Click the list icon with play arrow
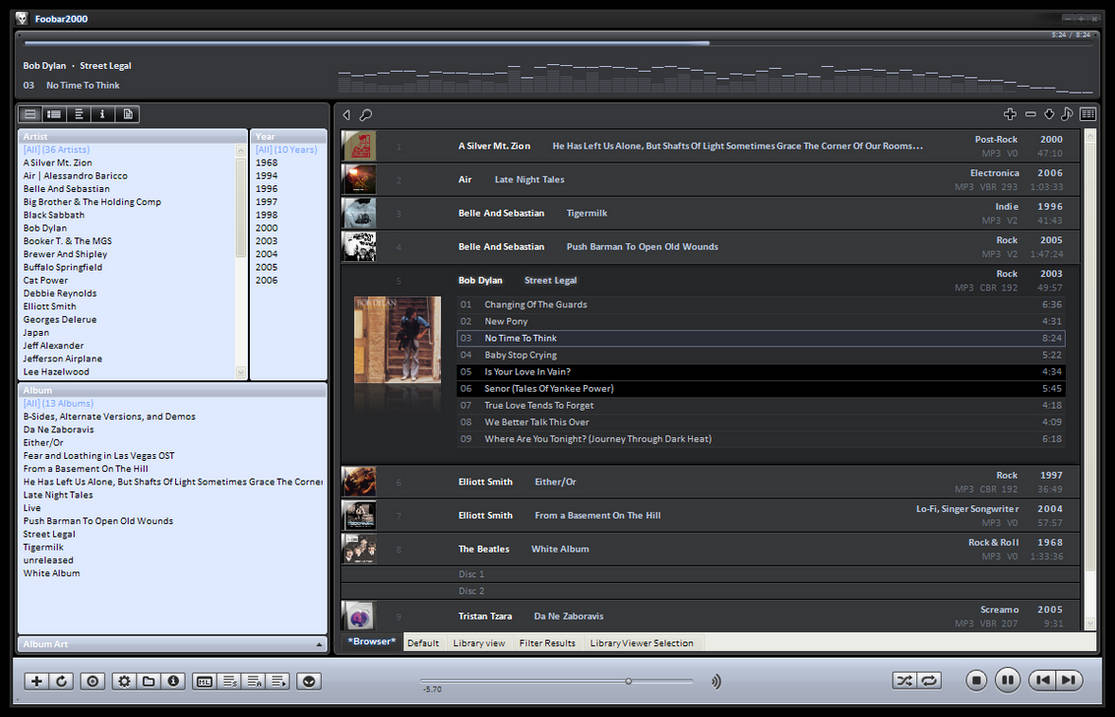The width and height of the screenshot is (1115, 717). (x=278, y=681)
